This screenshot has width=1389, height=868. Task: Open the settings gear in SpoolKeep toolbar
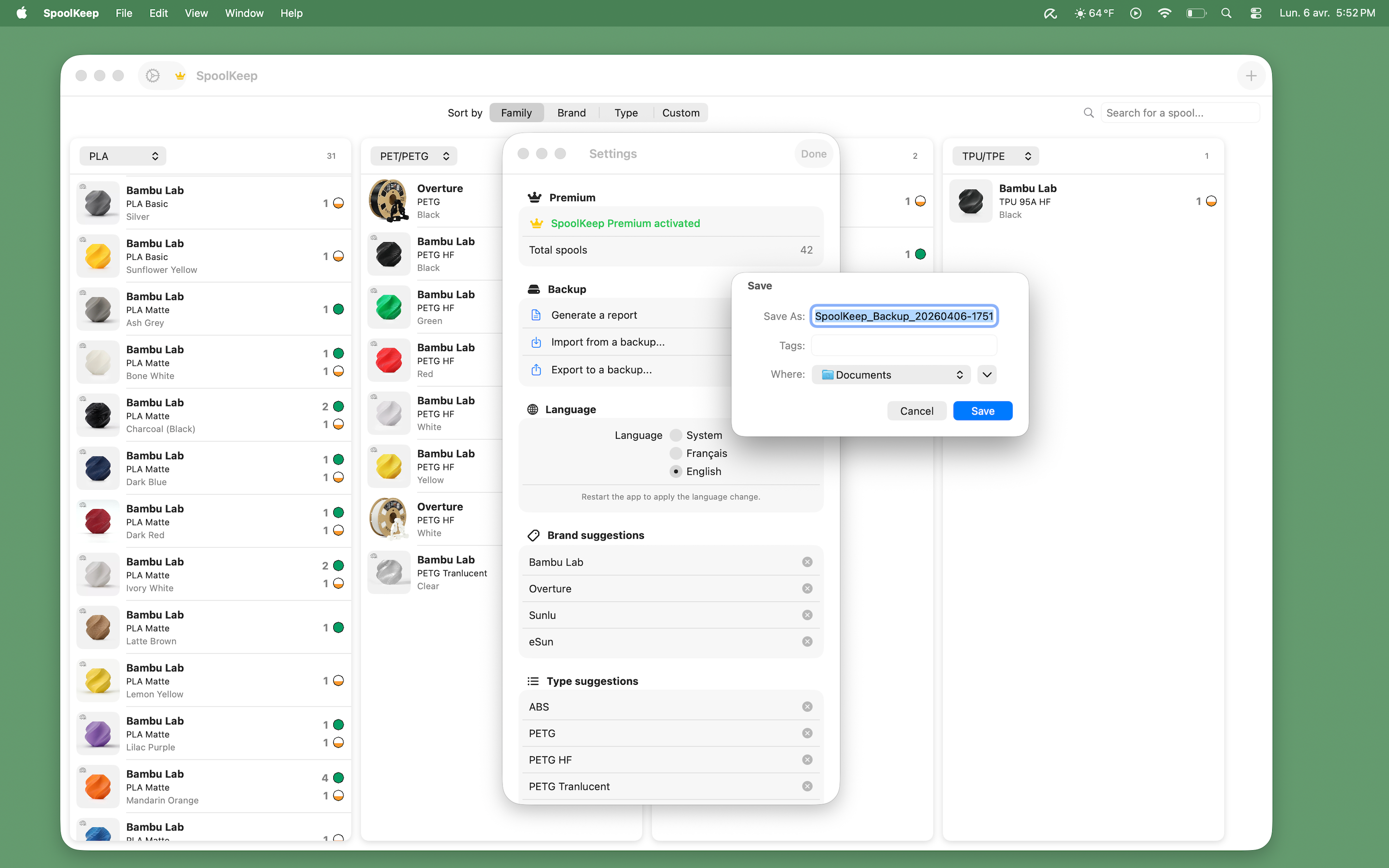(x=153, y=76)
